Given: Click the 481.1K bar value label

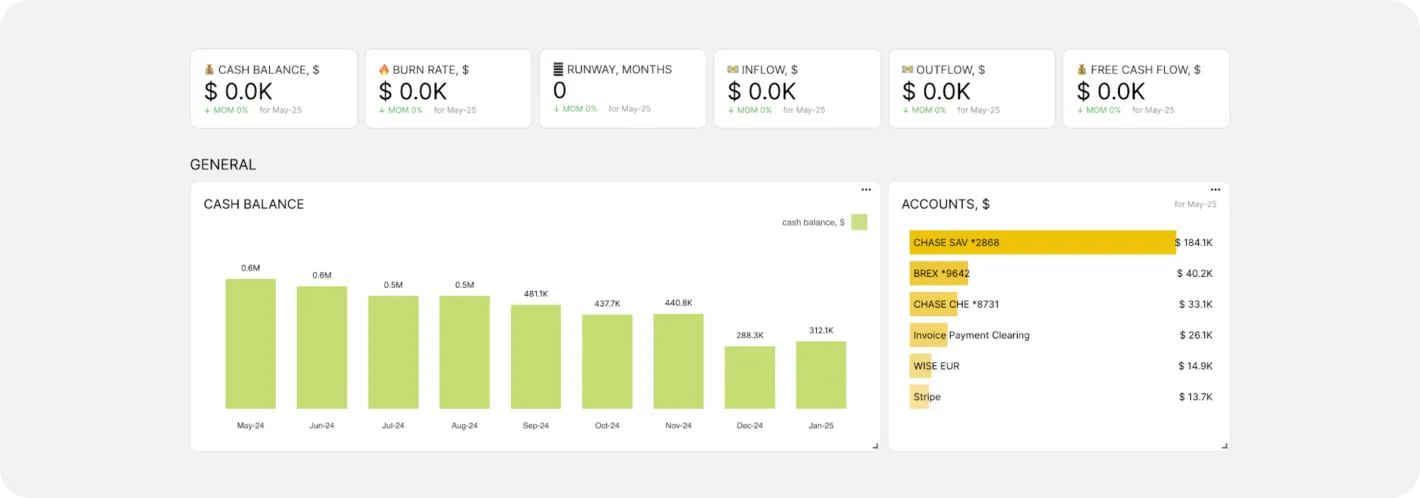Looking at the screenshot, I should pos(536,294).
